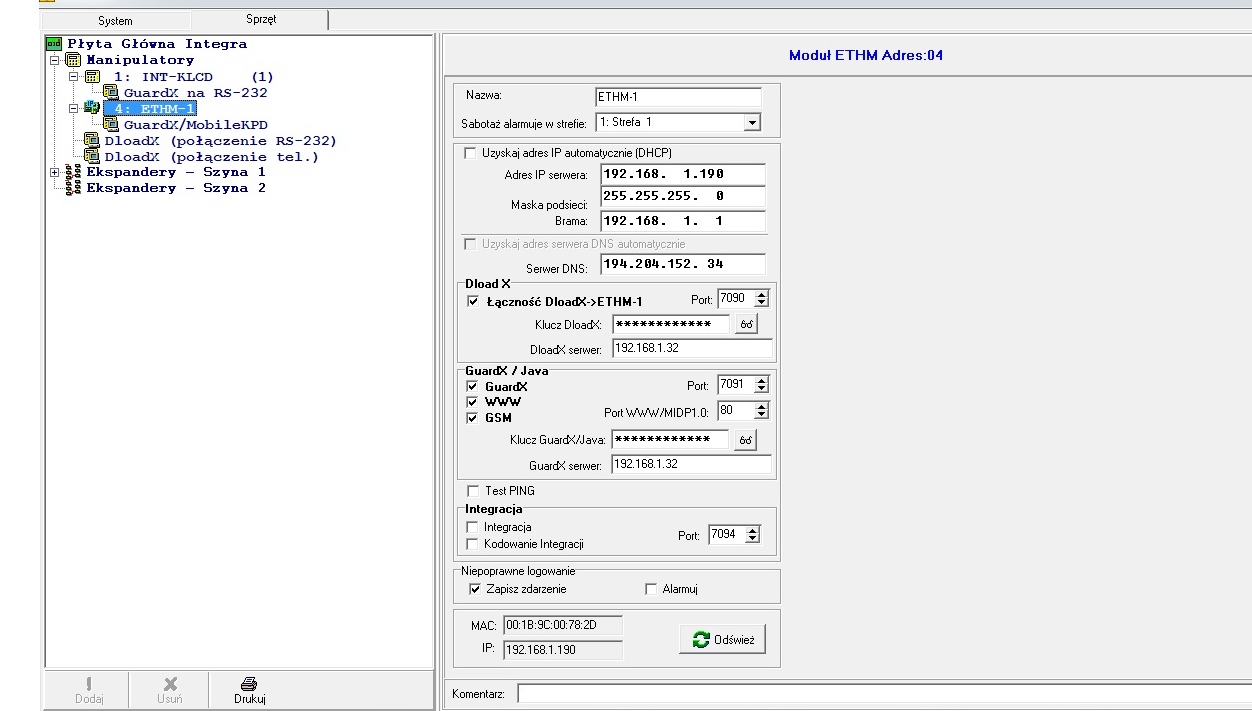The image size is (1252, 711).
Task: Click the Dodaj button
Action: [89, 690]
